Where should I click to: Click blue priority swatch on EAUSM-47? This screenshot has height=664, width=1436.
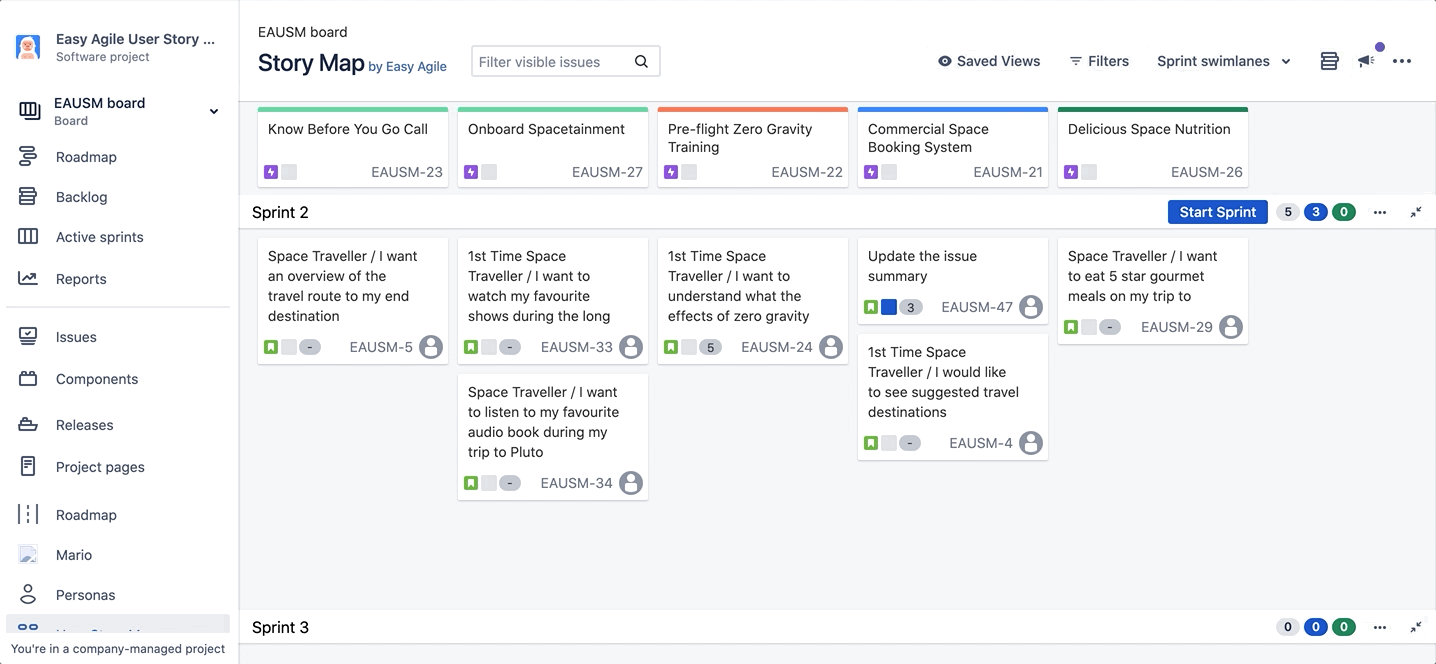point(889,307)
